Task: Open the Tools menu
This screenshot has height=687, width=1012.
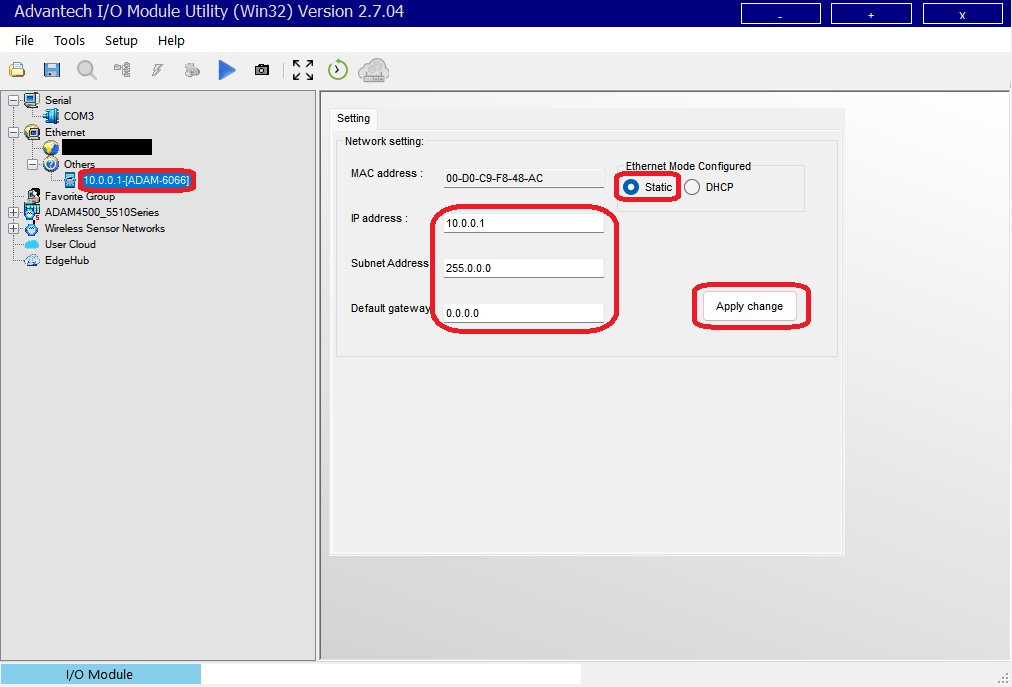Action: click(x=69, y=40)
